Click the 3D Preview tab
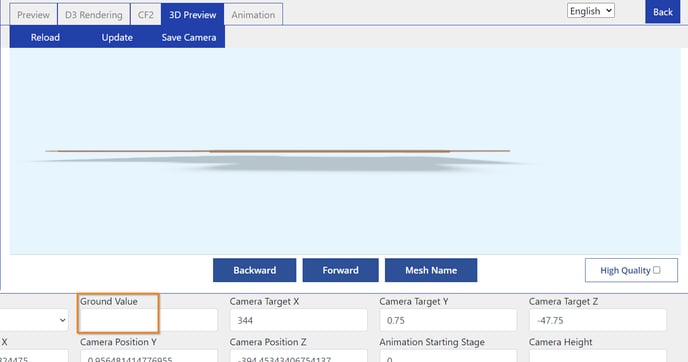688x362 pixels. click(x=193, y=14)
